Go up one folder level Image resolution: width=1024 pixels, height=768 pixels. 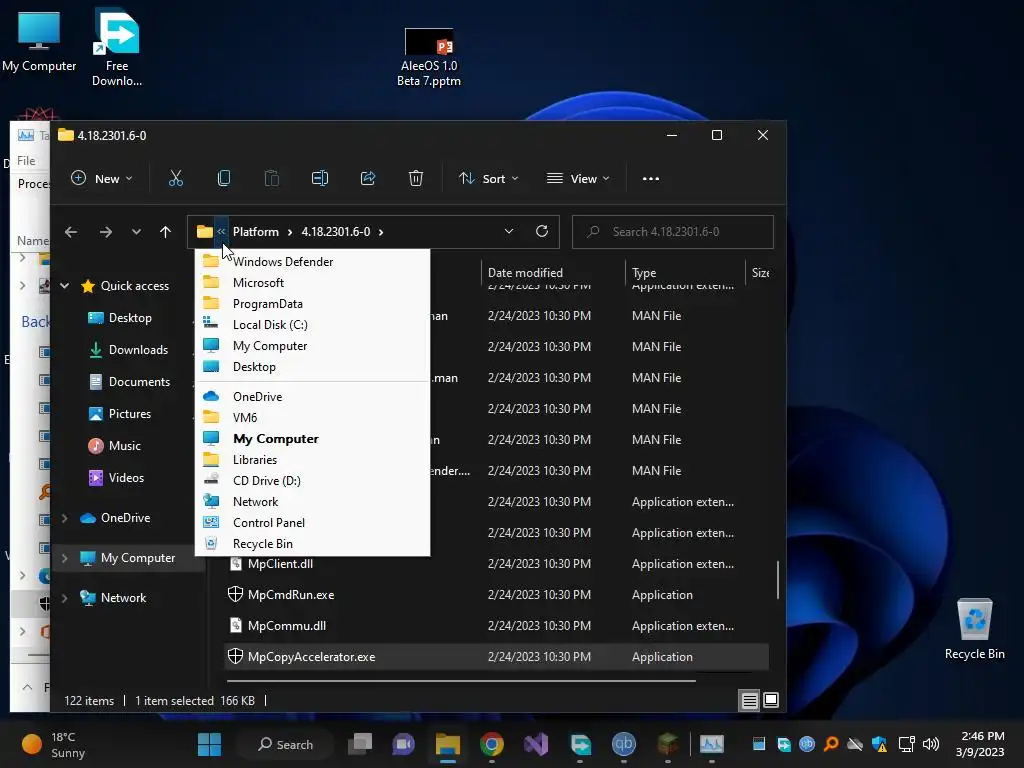pos(165,232)
